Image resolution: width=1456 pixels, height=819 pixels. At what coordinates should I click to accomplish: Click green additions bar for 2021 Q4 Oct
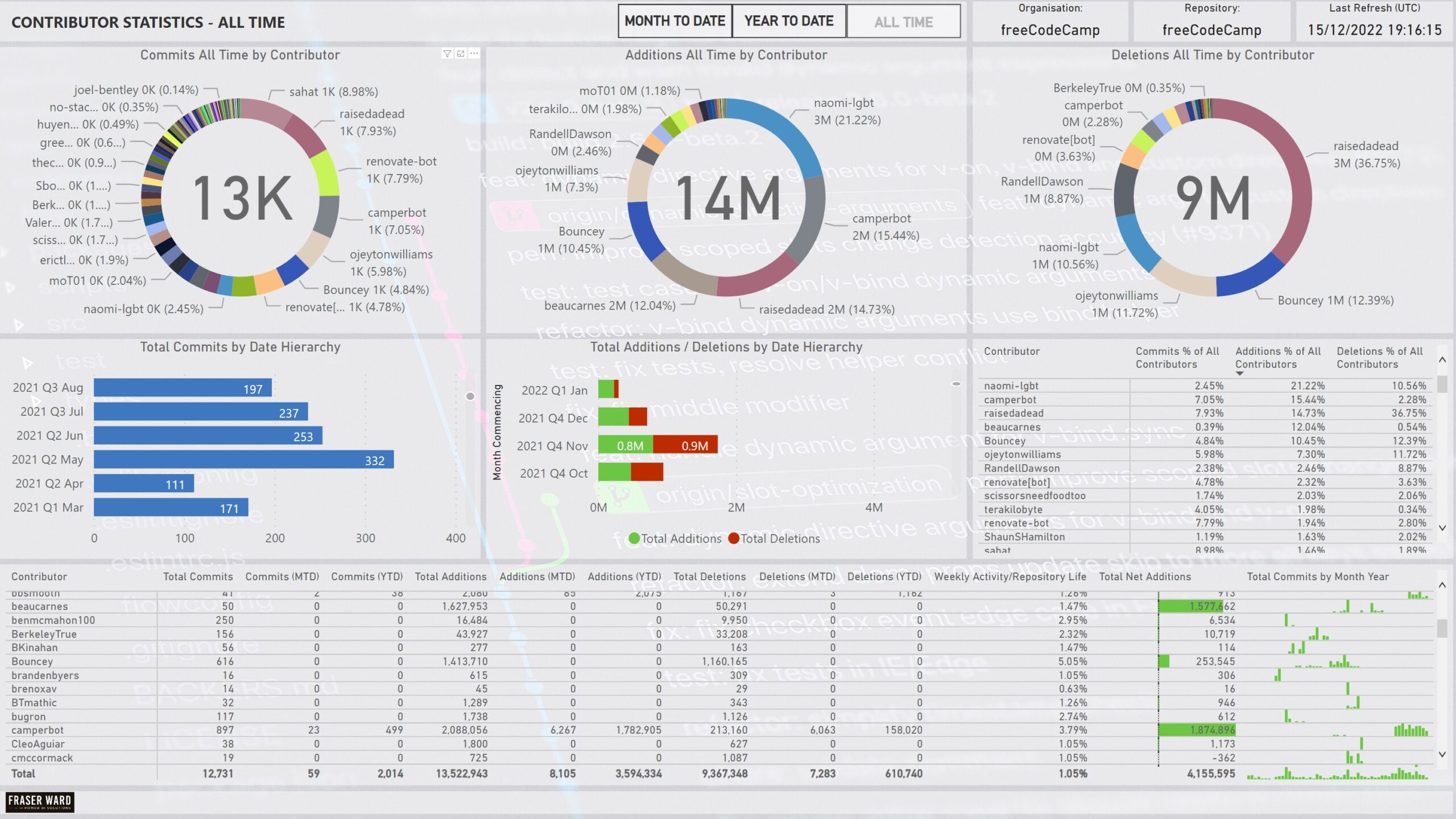click(x=614, y=472)
